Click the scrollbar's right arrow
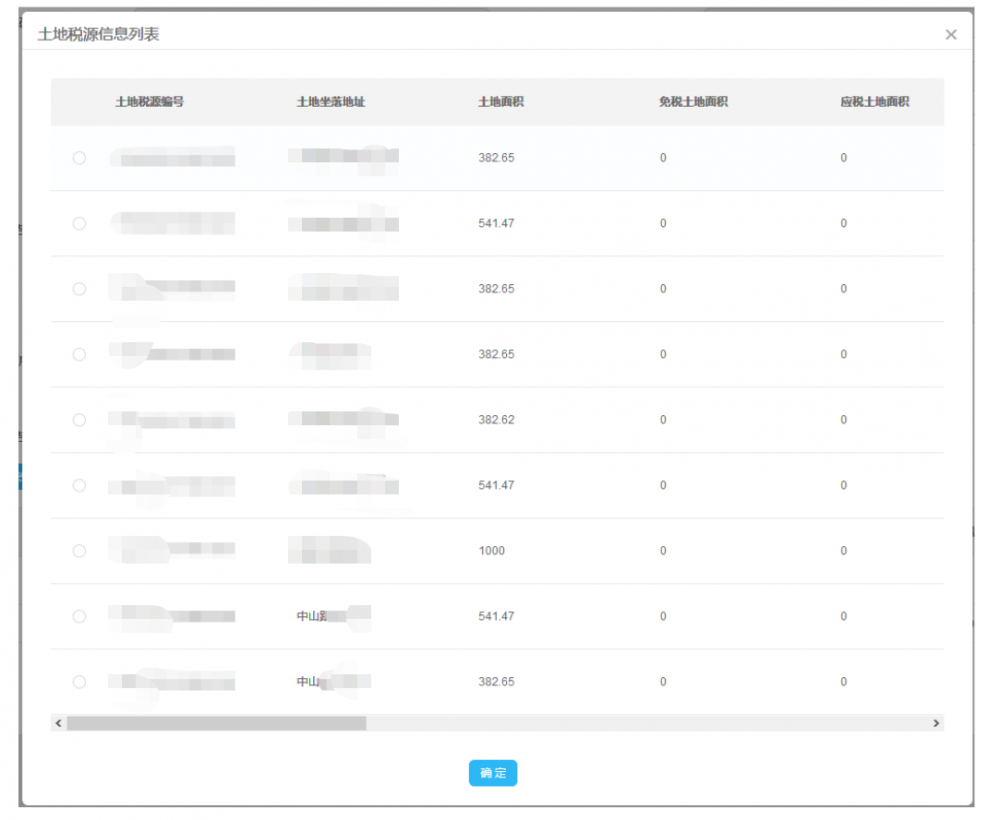This screenshot has height=820, width=1000. click(x=936, y=722)
